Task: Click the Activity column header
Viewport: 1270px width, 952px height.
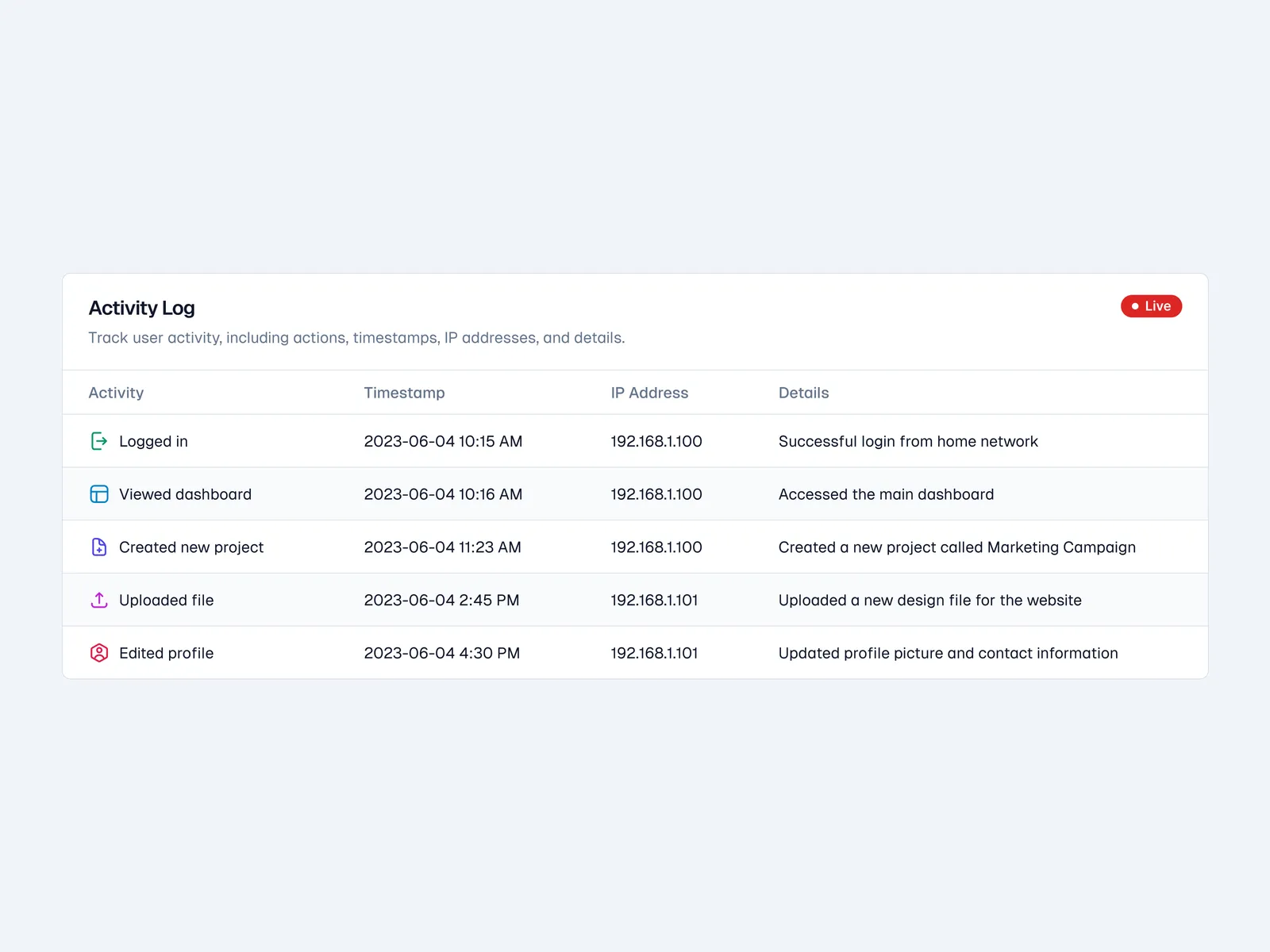Action: 116,393
